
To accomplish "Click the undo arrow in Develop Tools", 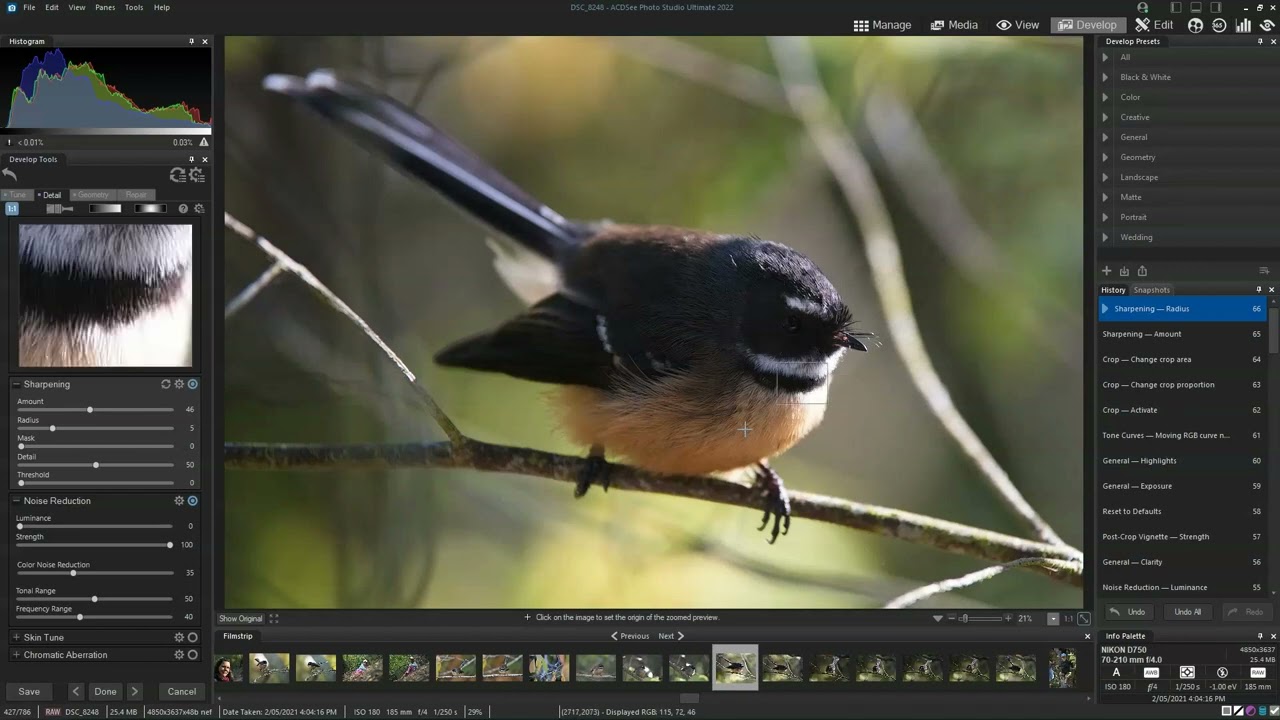I will [9, 174].
